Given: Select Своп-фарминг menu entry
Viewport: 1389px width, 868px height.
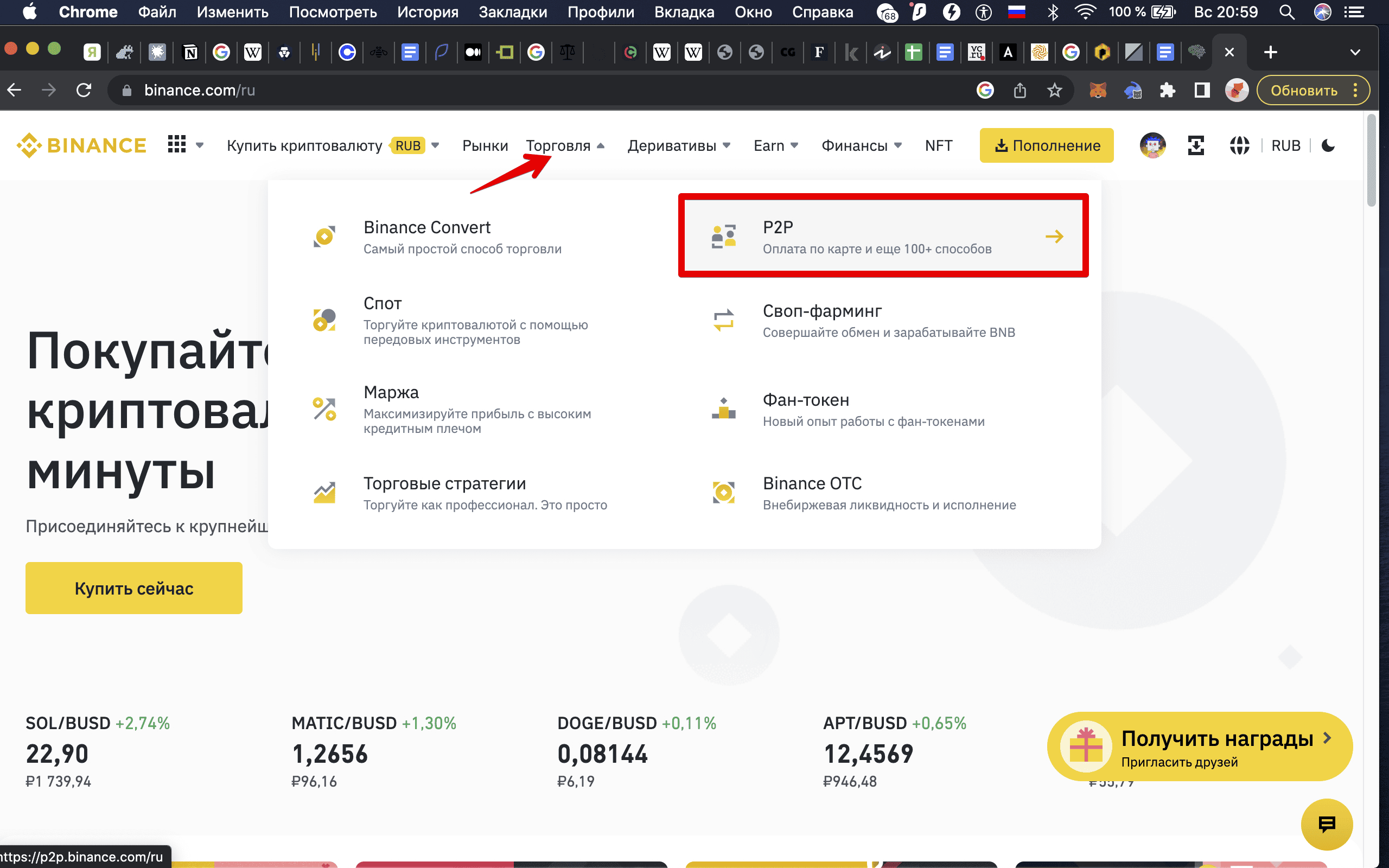Looking at the screenshot, I should pos(883,320).
